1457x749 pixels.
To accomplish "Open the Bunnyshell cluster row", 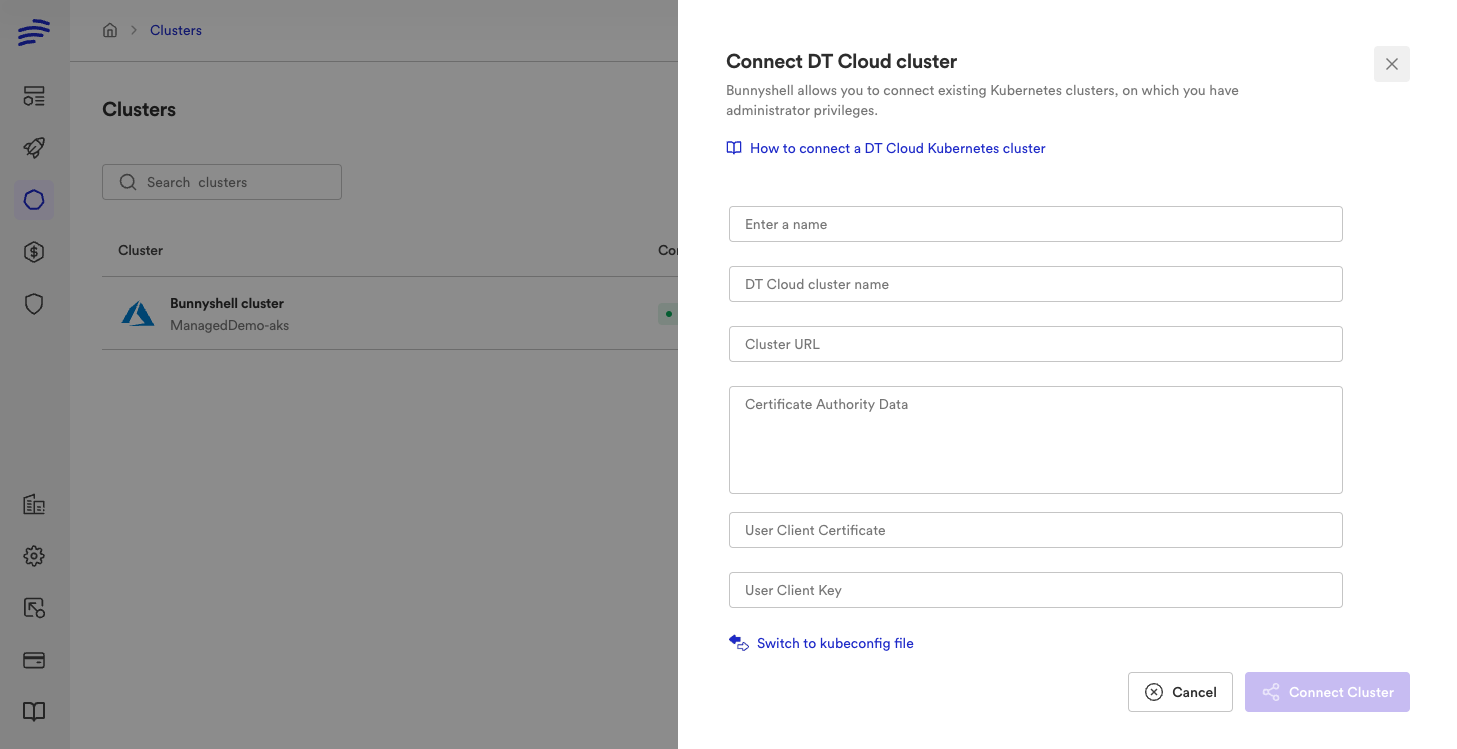I will [390, 314].
